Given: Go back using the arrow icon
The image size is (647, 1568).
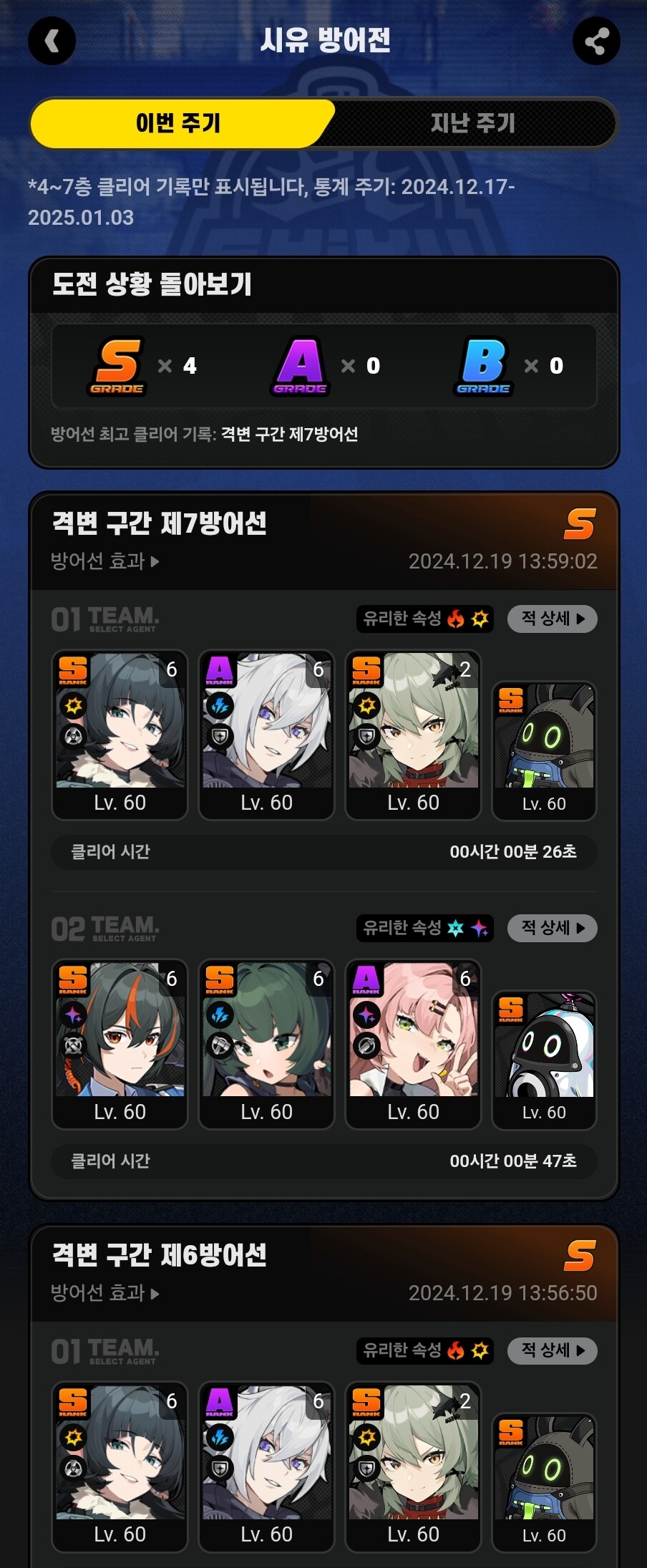Looking at the screenshot, I should click(x=52, y=41).
